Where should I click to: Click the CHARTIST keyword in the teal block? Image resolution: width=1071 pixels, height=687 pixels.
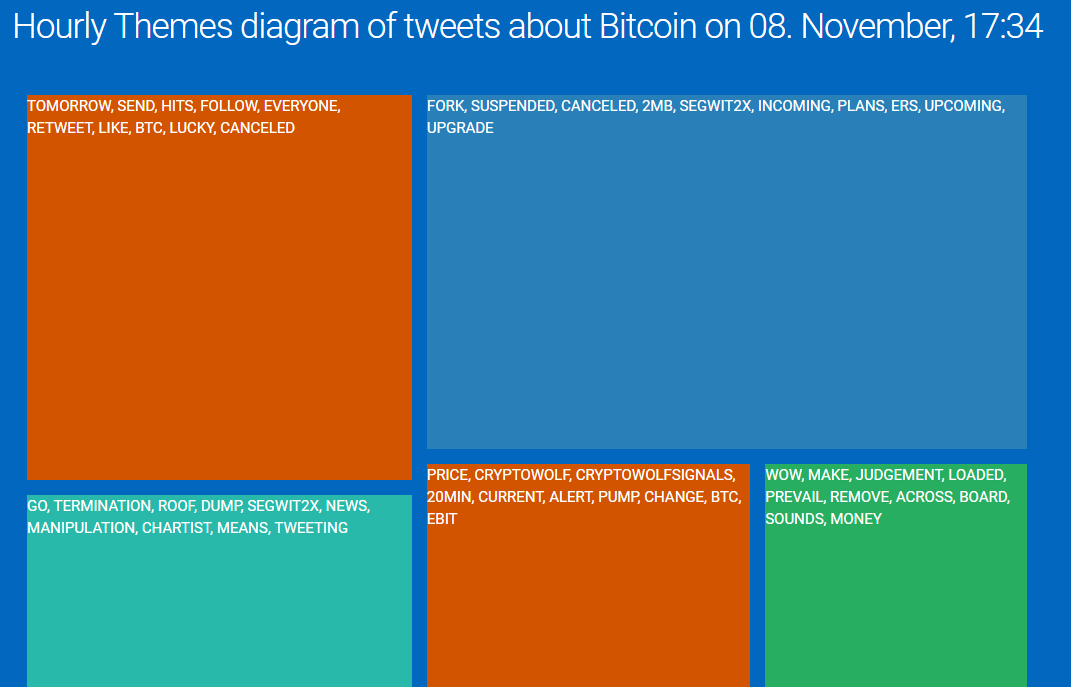click(176, 528)
